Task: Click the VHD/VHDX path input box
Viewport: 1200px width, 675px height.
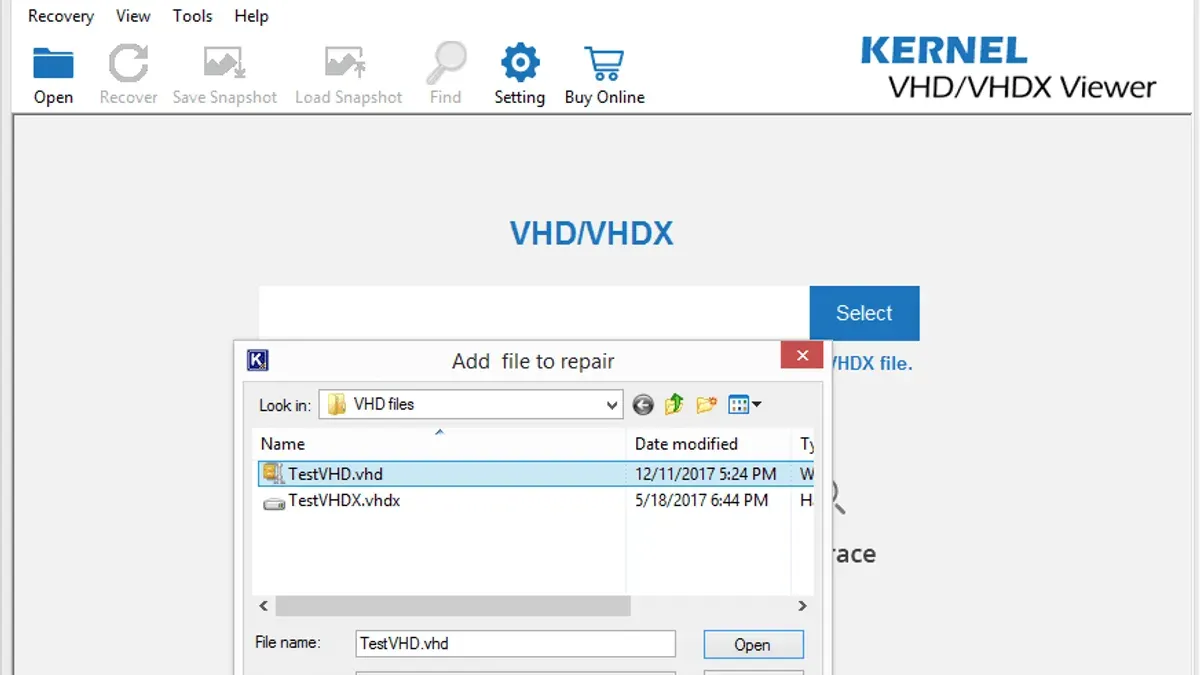Action: tap(534, 313)
